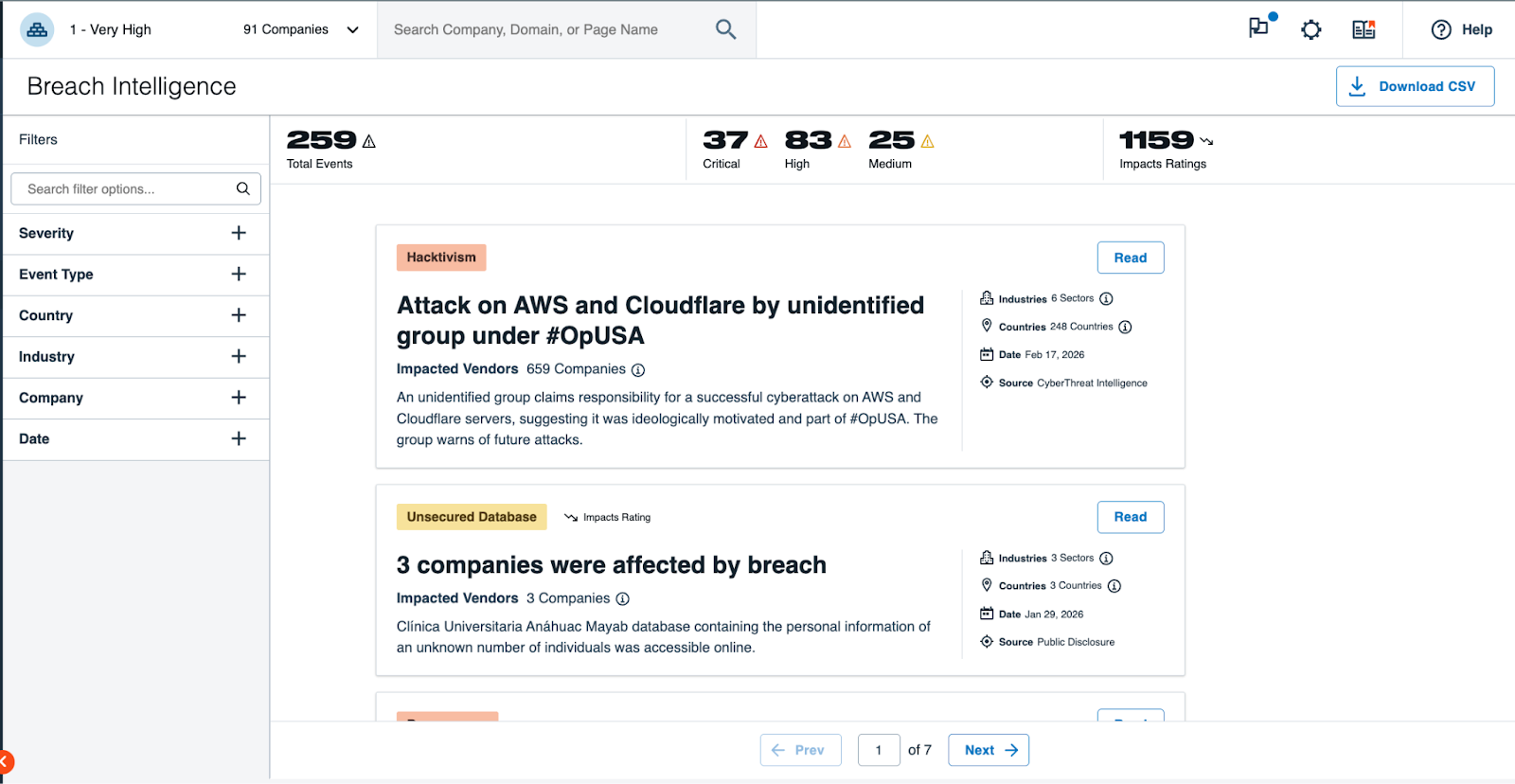Viewport: 1515px width, 784px height.
Task: Click the Search filter options field
Action: point(128,189)
